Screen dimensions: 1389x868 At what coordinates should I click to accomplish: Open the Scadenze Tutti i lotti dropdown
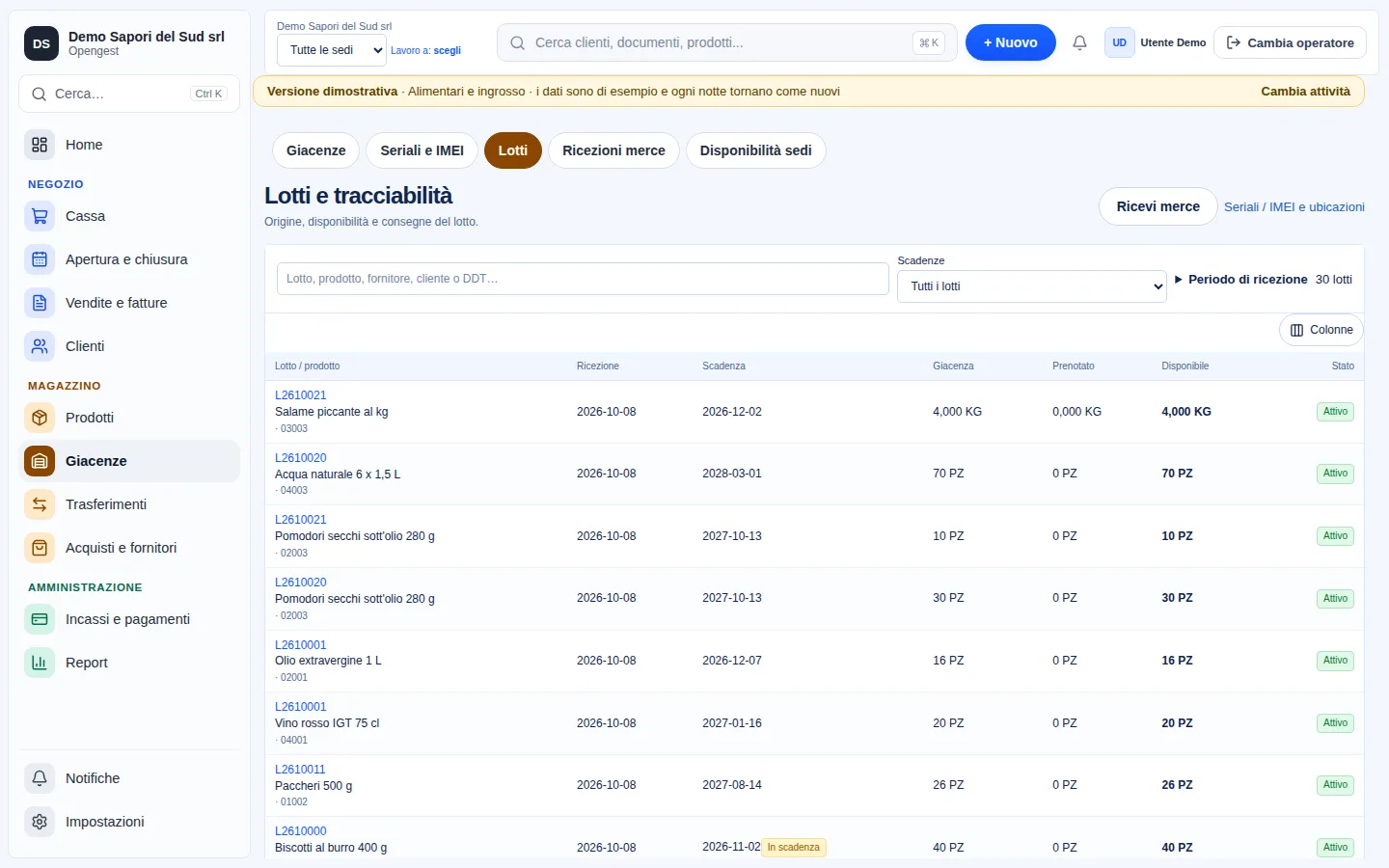(1032, 286)
